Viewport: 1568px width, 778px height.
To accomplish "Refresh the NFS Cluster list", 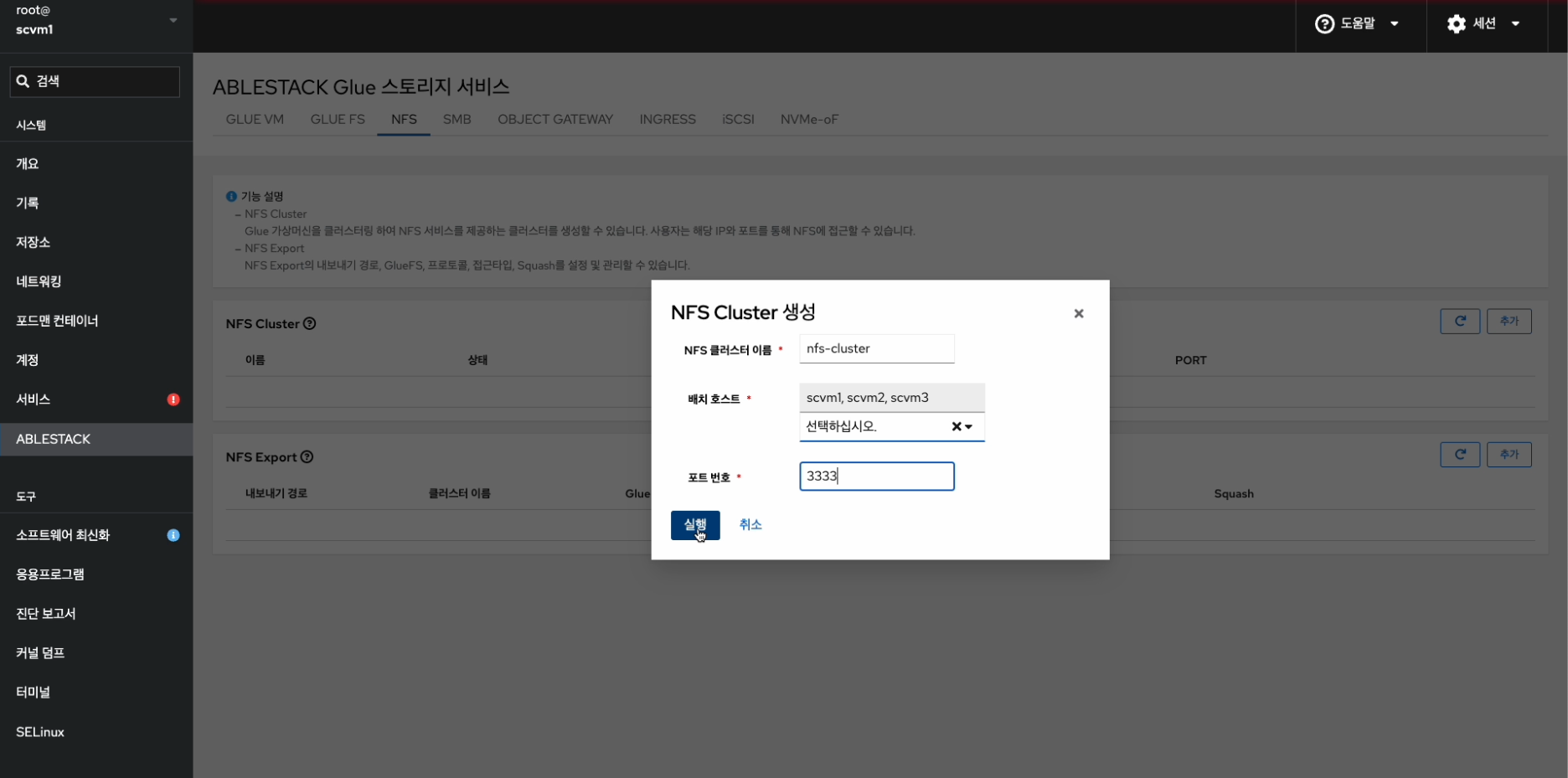I will click(1459, 322).
